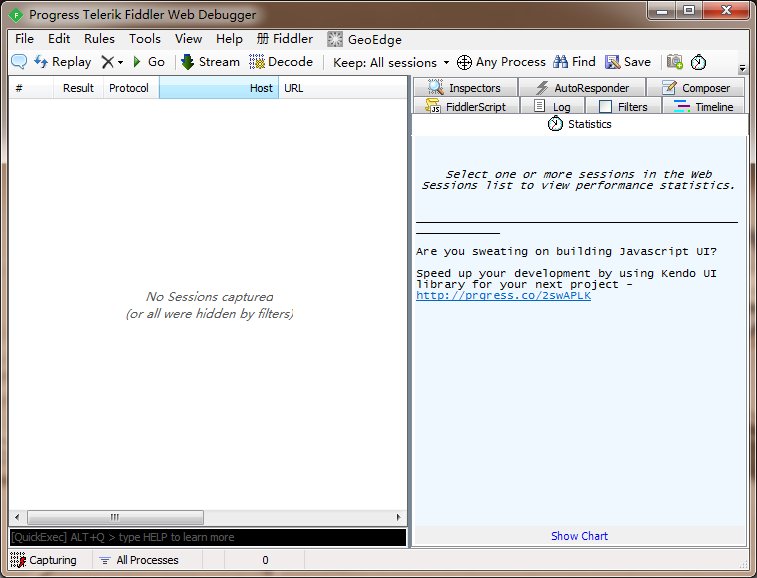Open the Filters tab
Image resolution: width=757 pixels, height=578 pixels.
coord(623,106)
